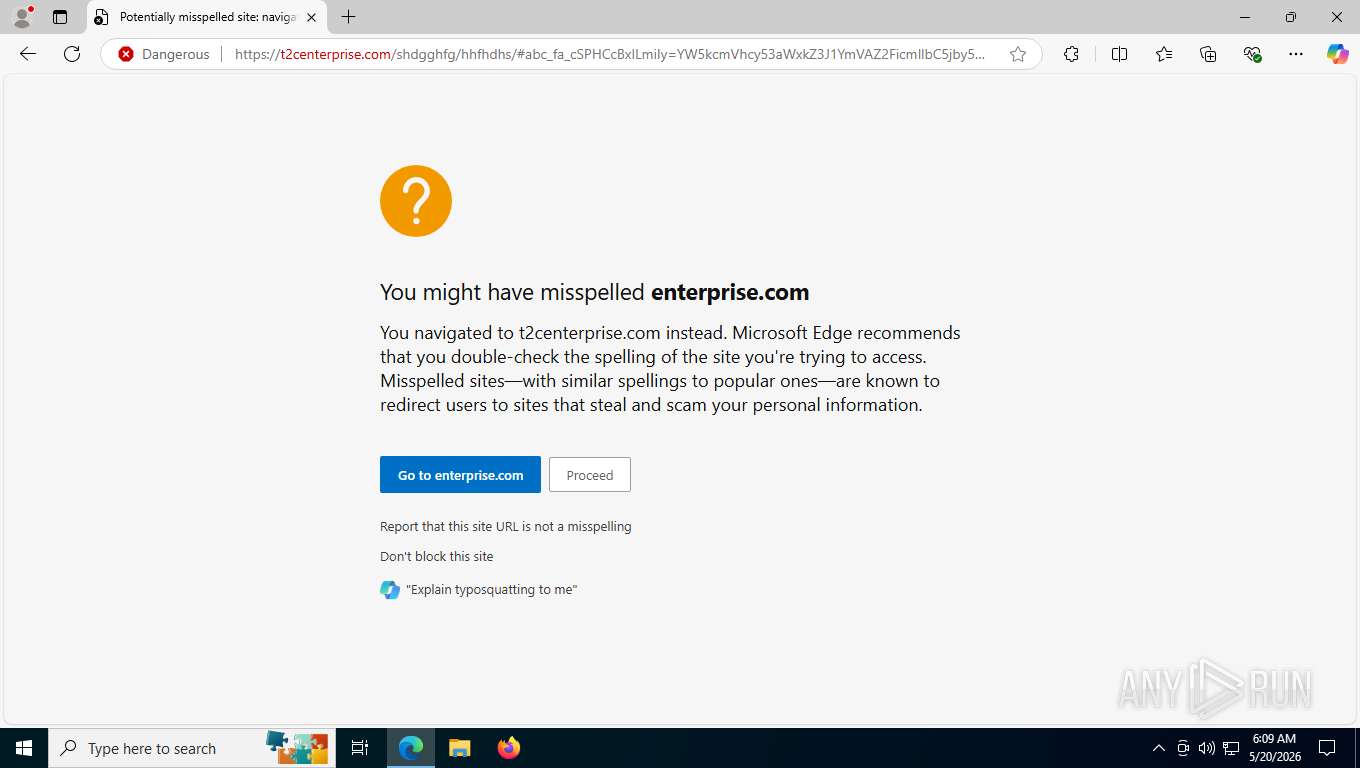Click Don't block this site link
Screen dimensions: 1360x768
(437, 556)
